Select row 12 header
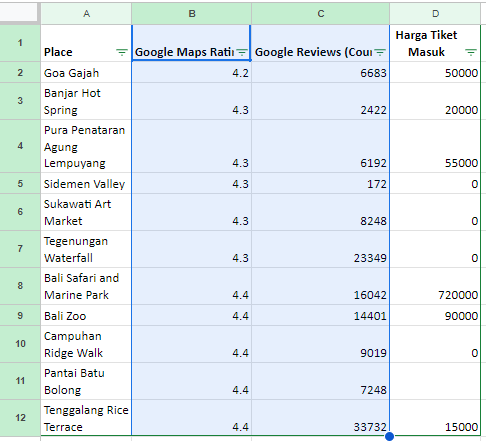Image resolution: width=486 pixels, height=441 pixels. tap(20, 418)
